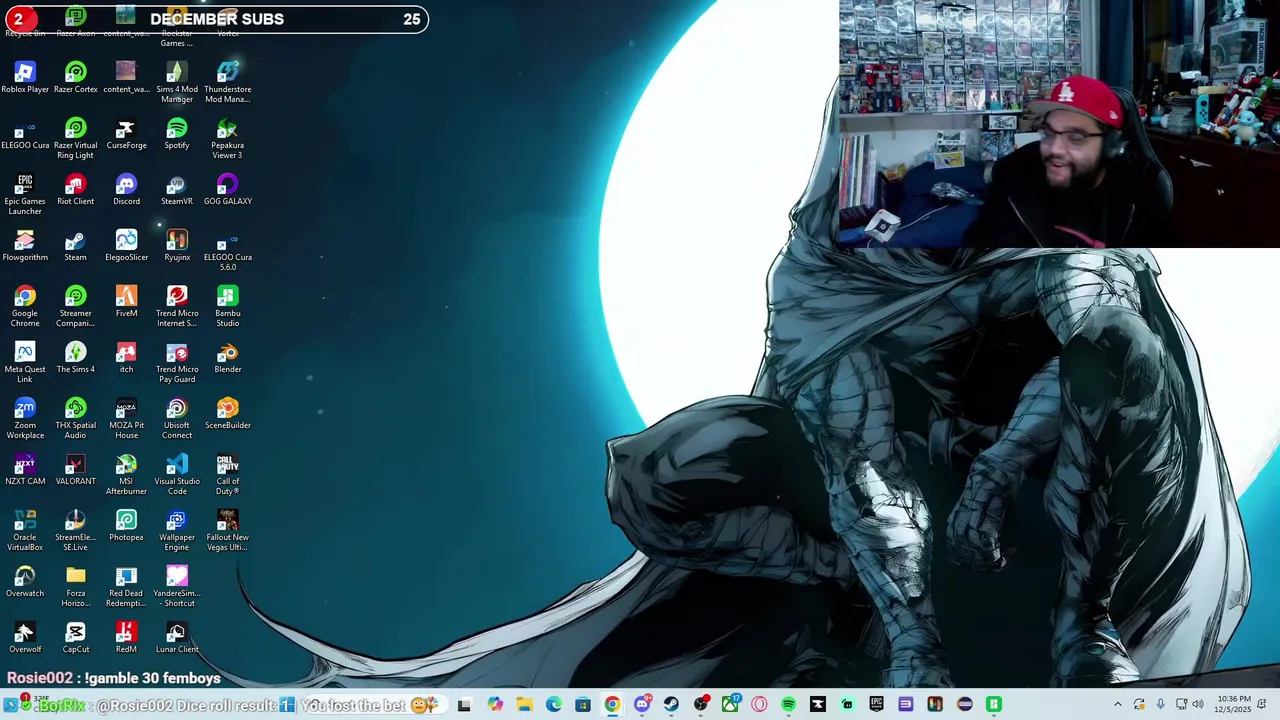Viewport: 1280px width, 720px height.
Task: Open the Red Dead Redemption shortcut
Action: [x=126, y=586]
